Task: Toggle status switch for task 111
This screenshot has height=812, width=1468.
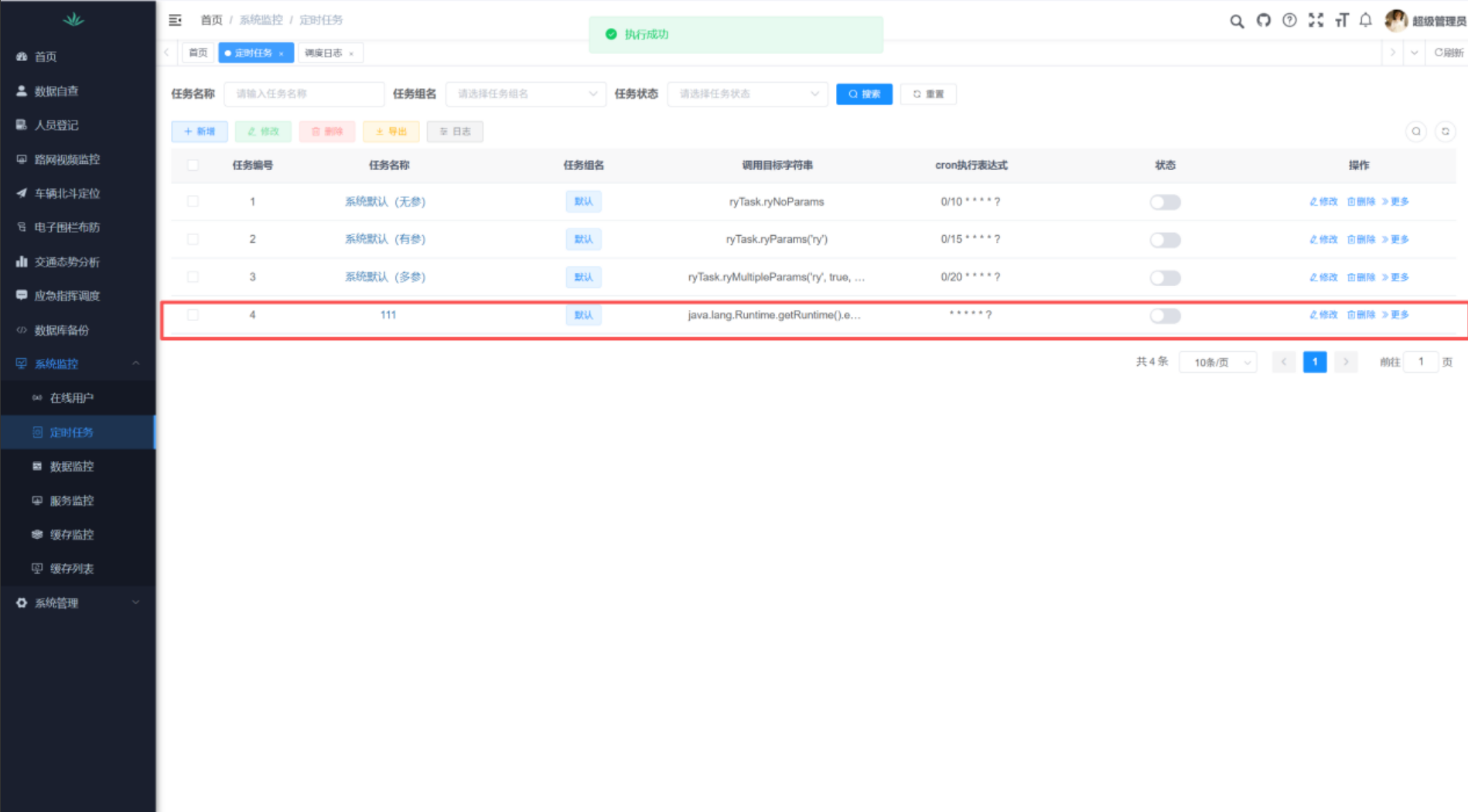Action: tap(1165, 316)
